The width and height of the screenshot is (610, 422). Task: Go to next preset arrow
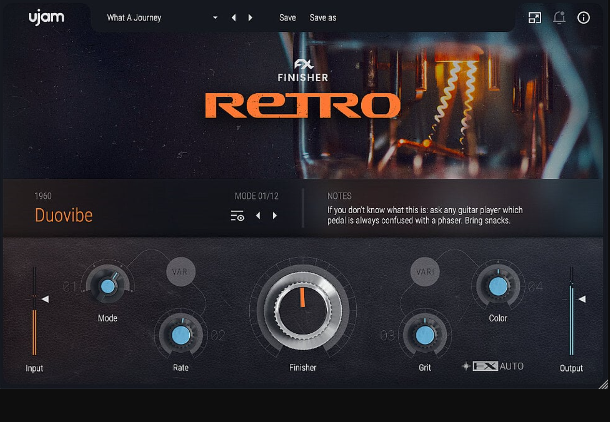[x=250, y=18]
